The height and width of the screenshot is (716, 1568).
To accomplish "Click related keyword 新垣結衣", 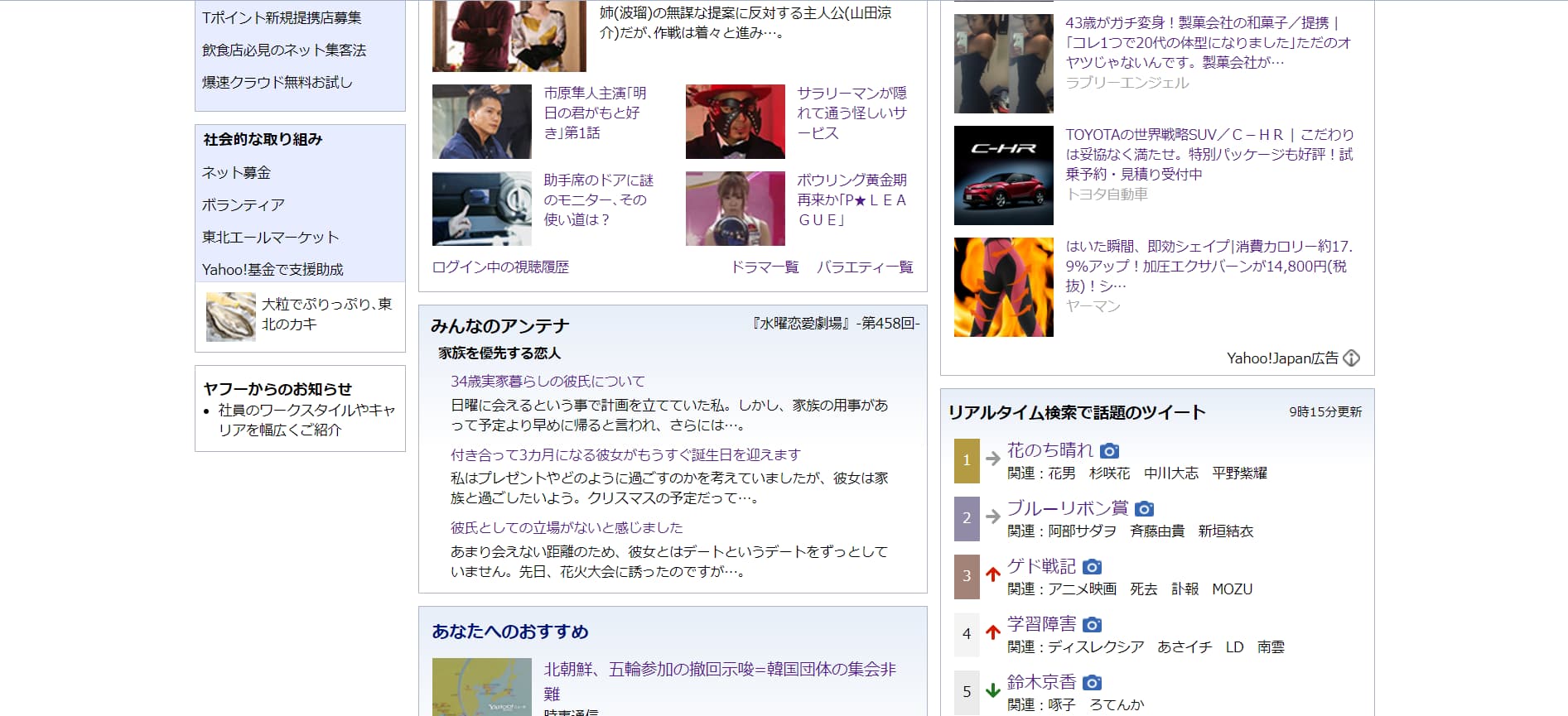I will click(x=1226, y=531).
